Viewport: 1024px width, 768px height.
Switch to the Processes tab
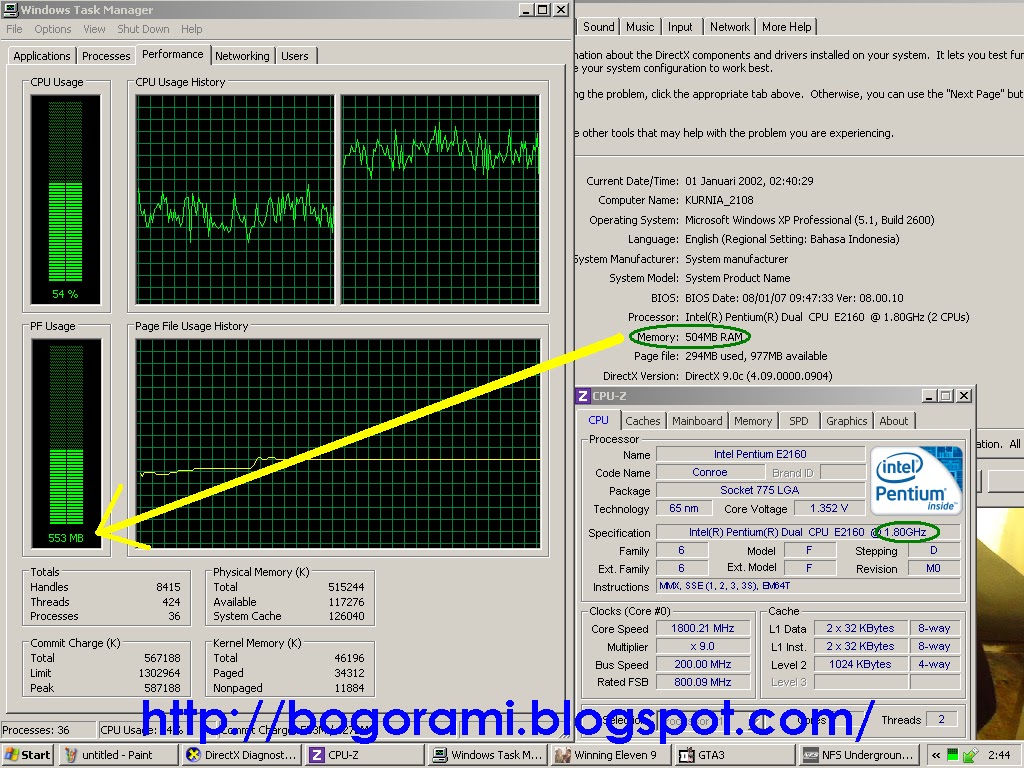(x=106, y=56)
